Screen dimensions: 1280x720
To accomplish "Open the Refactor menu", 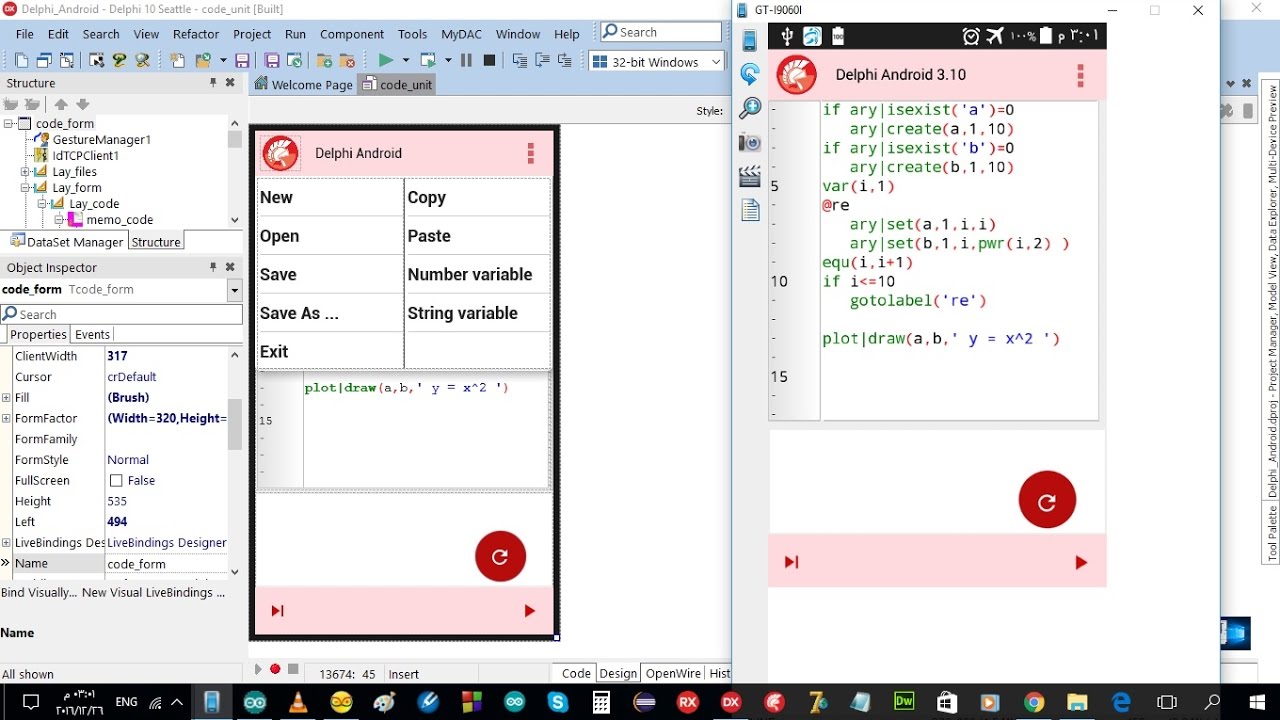I will point(196,33).
